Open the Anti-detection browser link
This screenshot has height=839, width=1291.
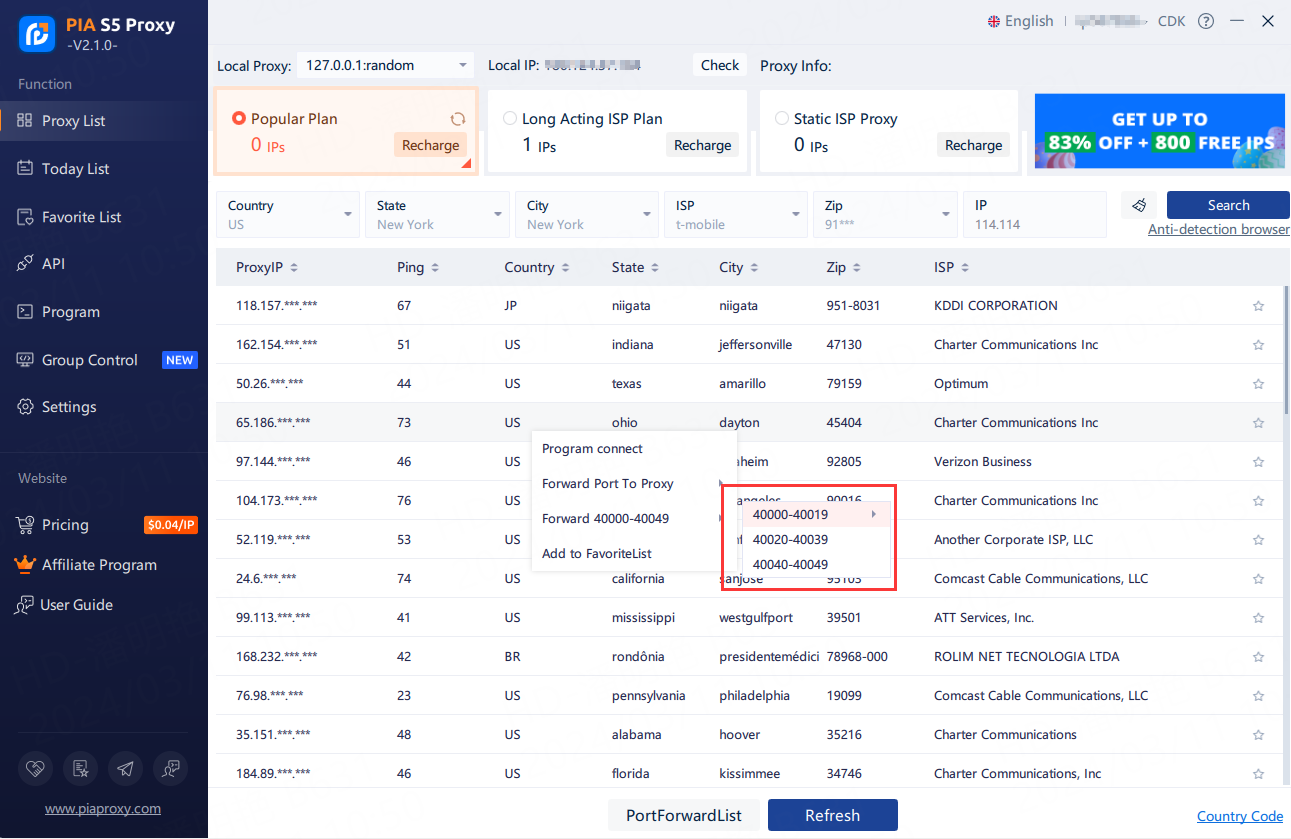click(1218, 229)
